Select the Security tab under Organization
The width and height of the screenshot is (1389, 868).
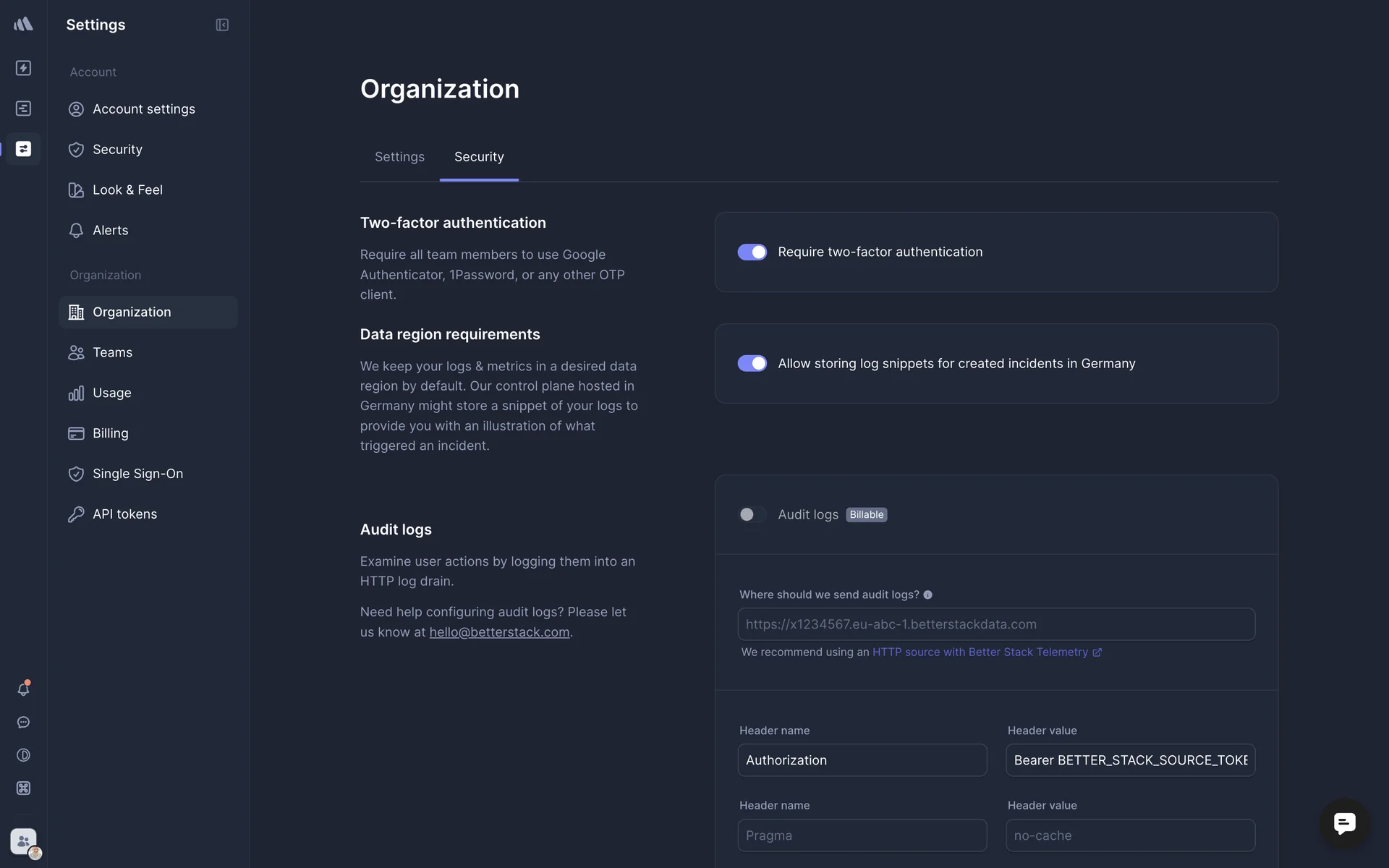(x=479, y=157)
